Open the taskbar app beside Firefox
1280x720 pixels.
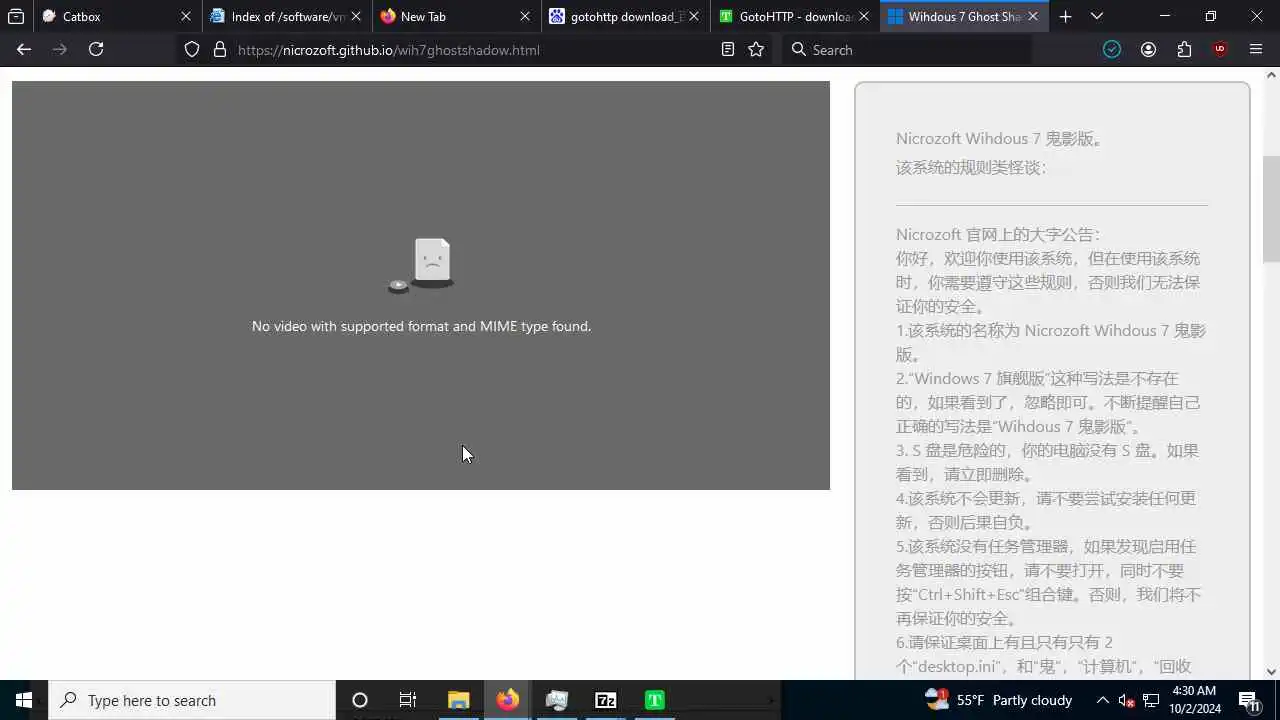point(557,700)
